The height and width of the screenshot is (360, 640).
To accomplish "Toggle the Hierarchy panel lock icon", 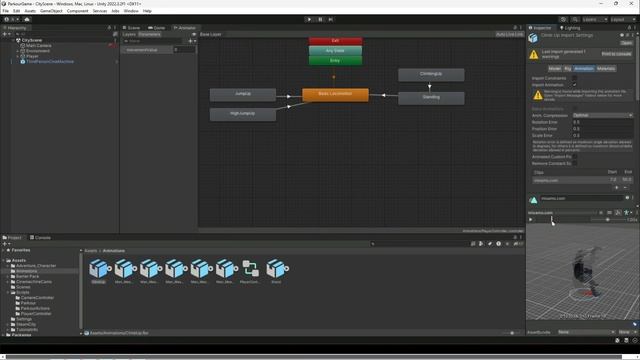I will (109, 28).
